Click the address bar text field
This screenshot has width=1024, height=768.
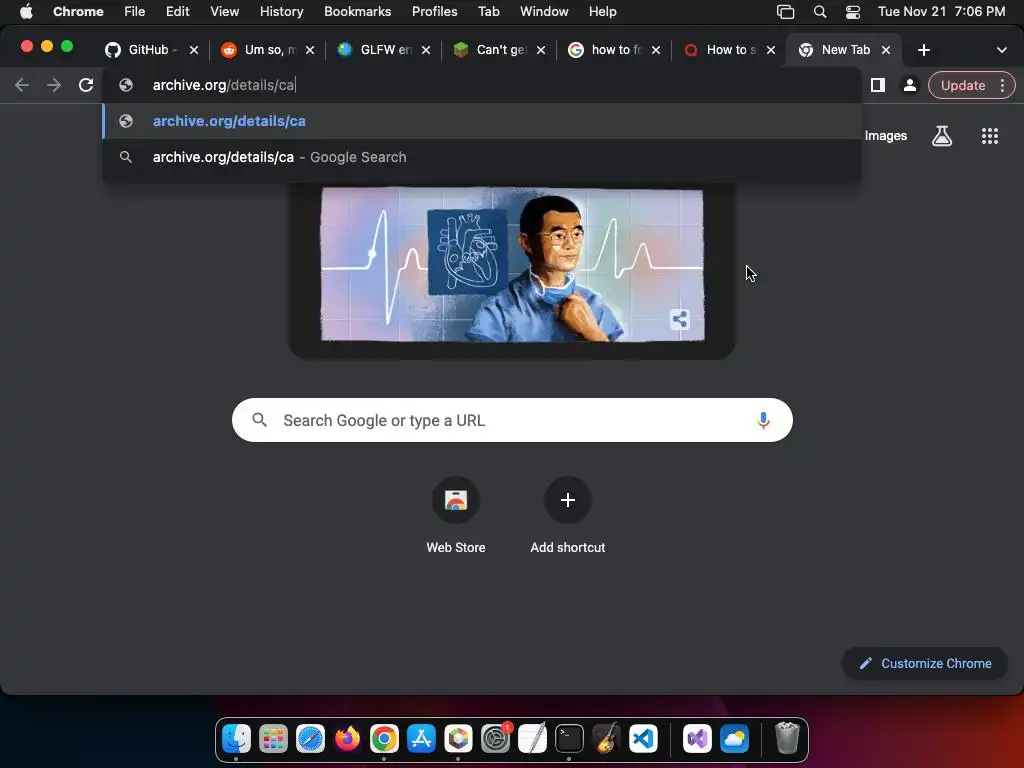[x=483, y=85]
